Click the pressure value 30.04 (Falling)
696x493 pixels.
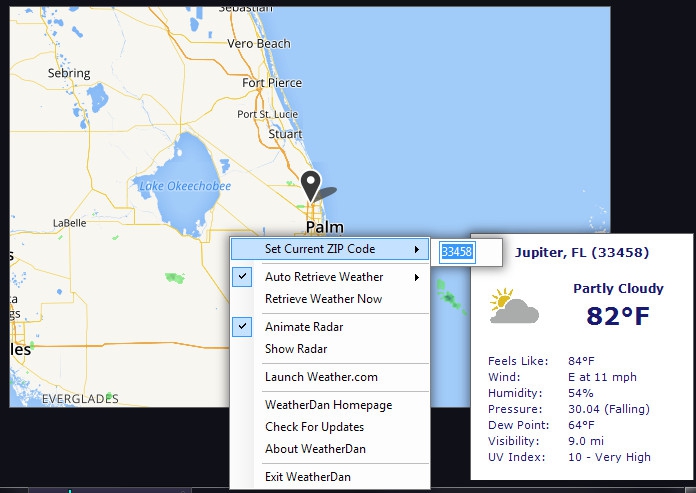[609, 409]
